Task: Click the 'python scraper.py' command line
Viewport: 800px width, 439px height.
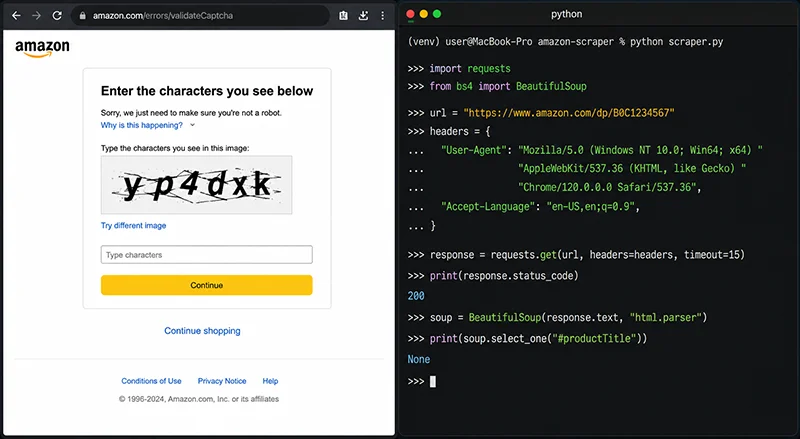Action: (565, 42)
